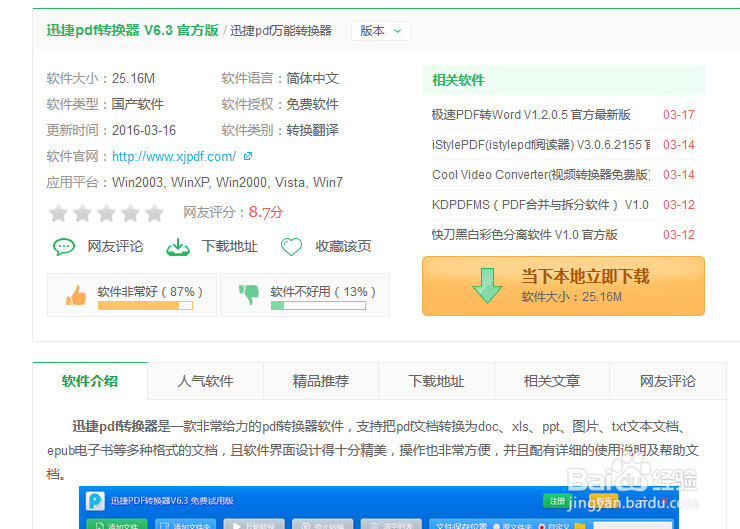This screenshot has width=740, height=529.
Task: Click the 网友评论 link next to the bubble icon
Action: 115,246
